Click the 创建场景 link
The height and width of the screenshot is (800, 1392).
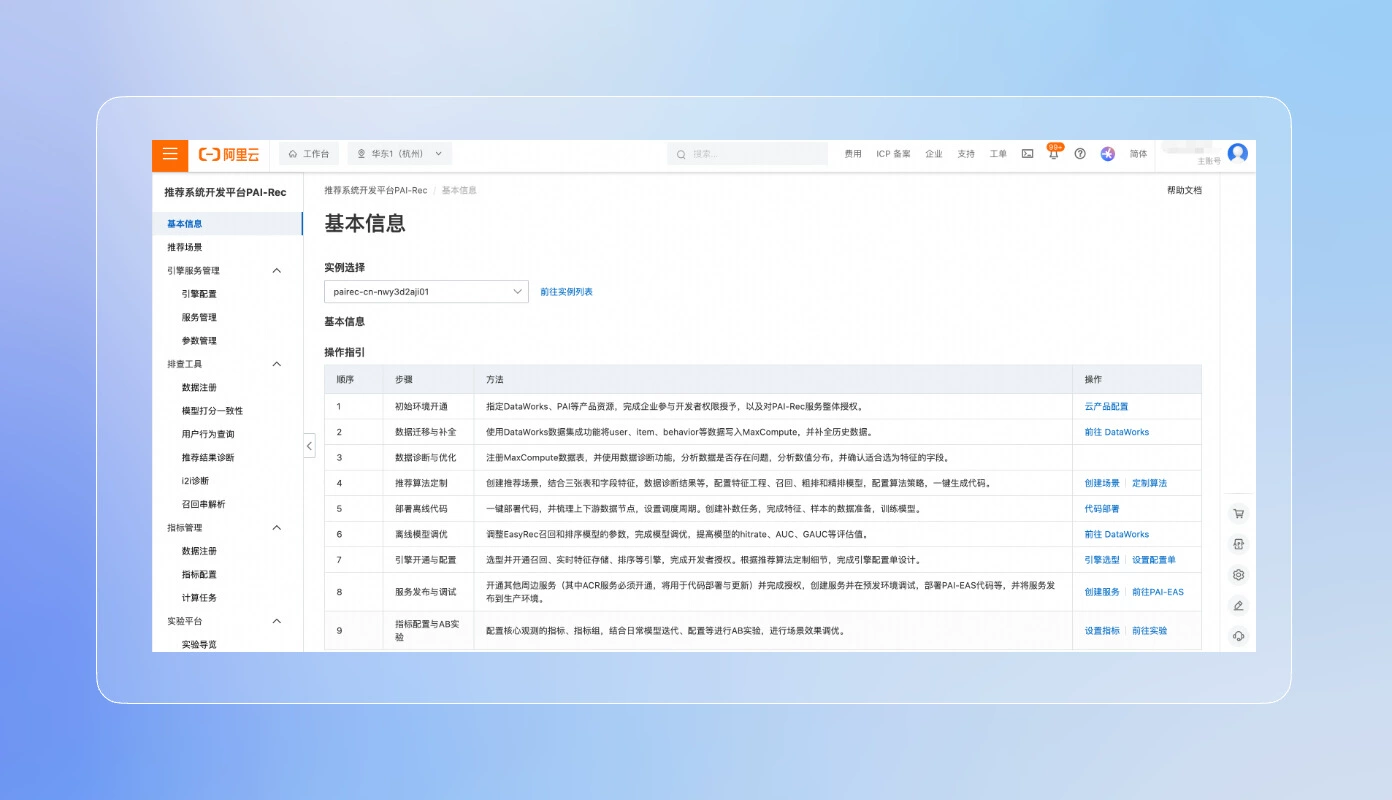coord(1102,483)
